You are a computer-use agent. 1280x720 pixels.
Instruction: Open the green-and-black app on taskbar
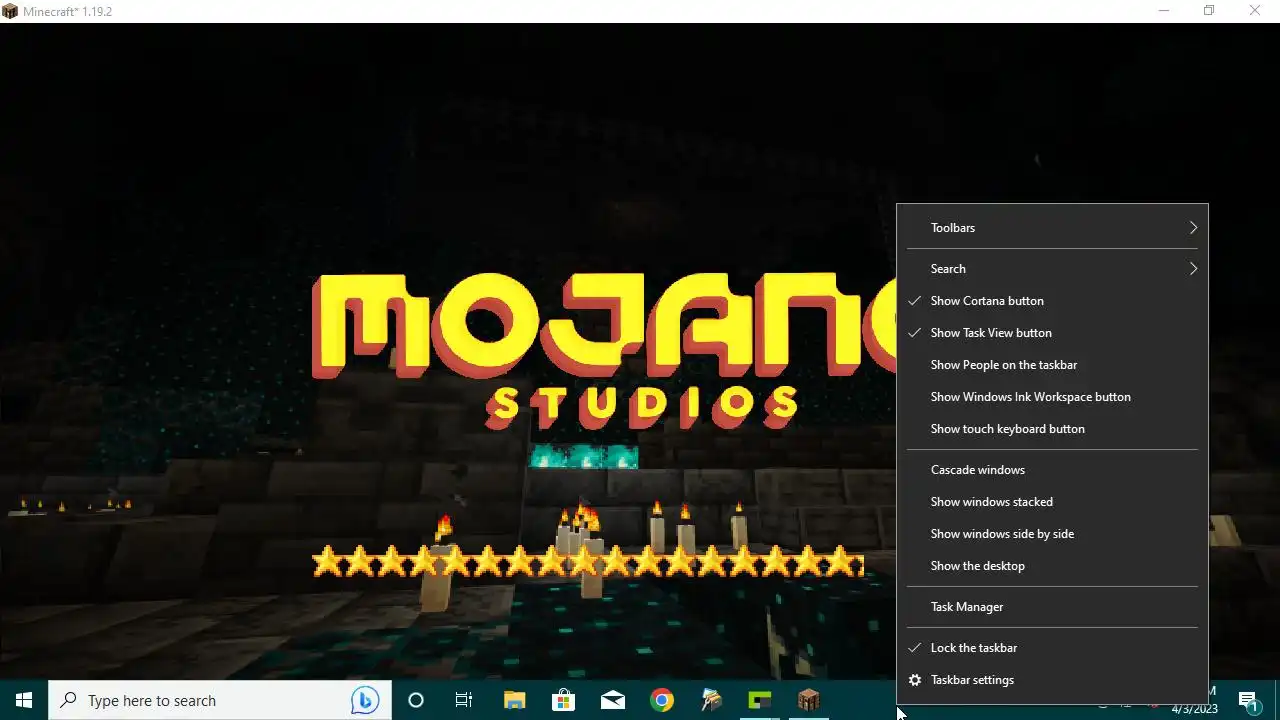760,700
